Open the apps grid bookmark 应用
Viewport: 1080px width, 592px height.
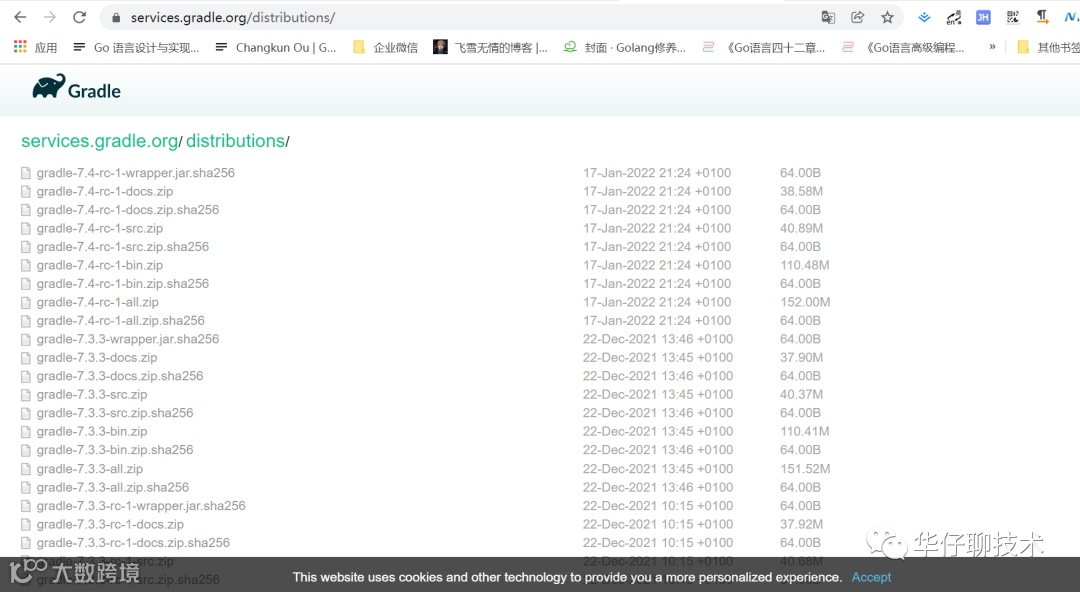[35, 47]
